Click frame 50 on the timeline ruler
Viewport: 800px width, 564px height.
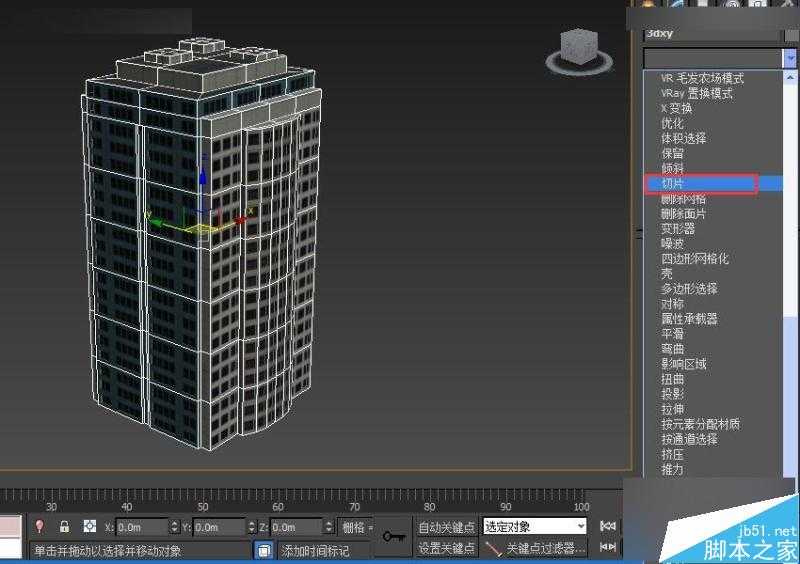point(203,506)
